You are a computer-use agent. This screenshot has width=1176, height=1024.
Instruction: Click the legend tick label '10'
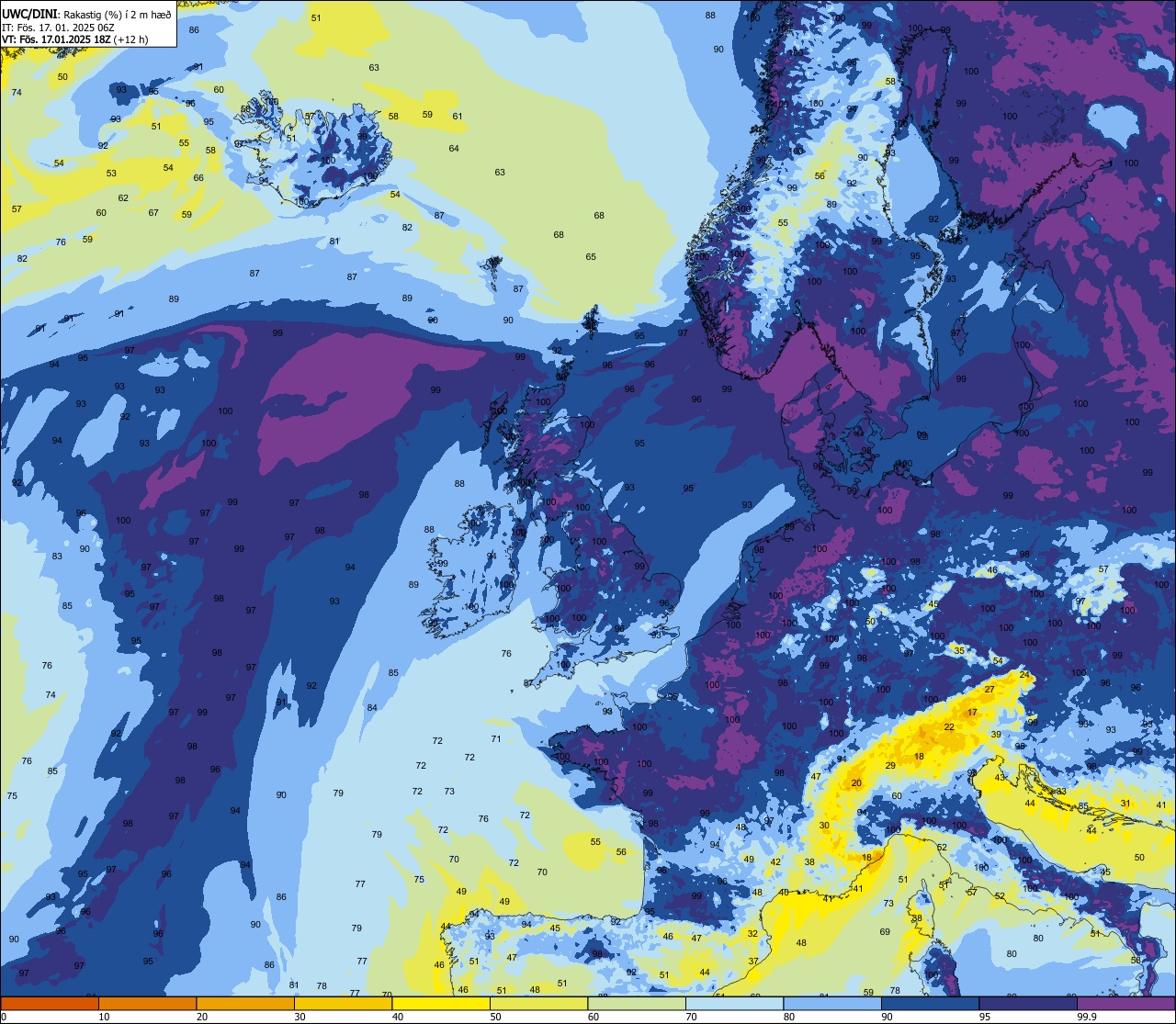105,1017
